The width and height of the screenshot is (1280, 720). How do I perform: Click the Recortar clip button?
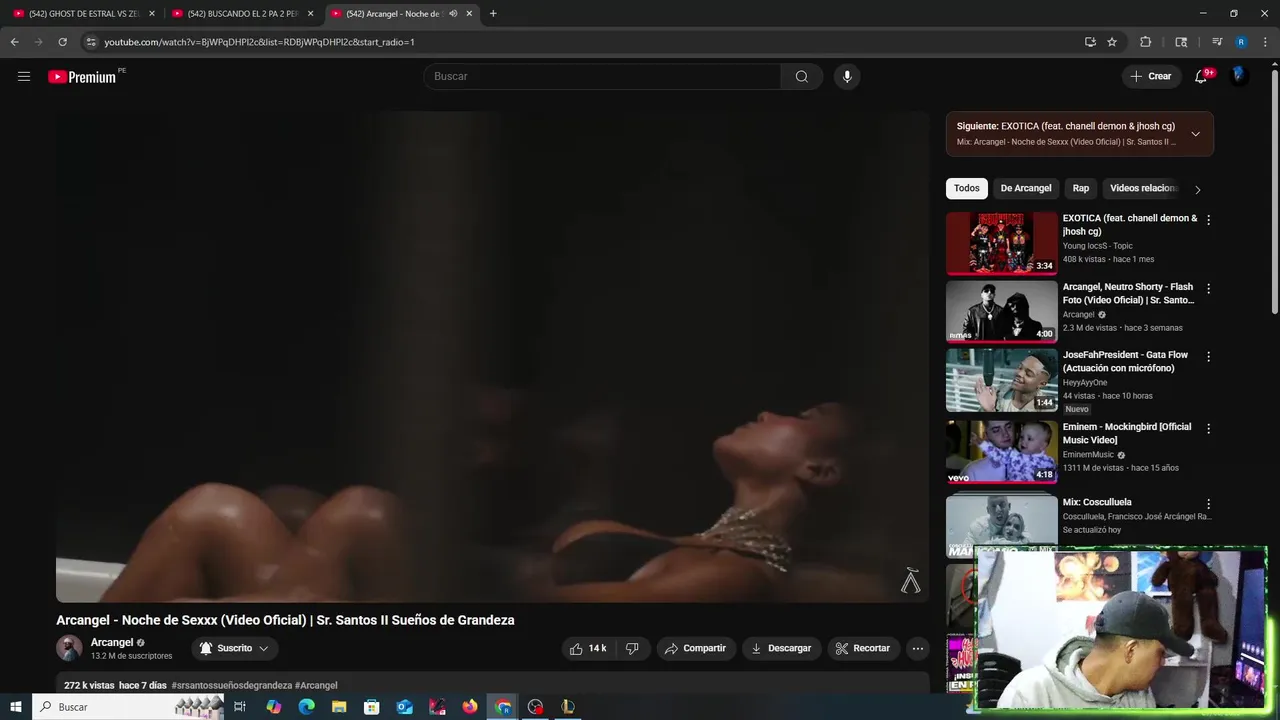click(862, 648)
